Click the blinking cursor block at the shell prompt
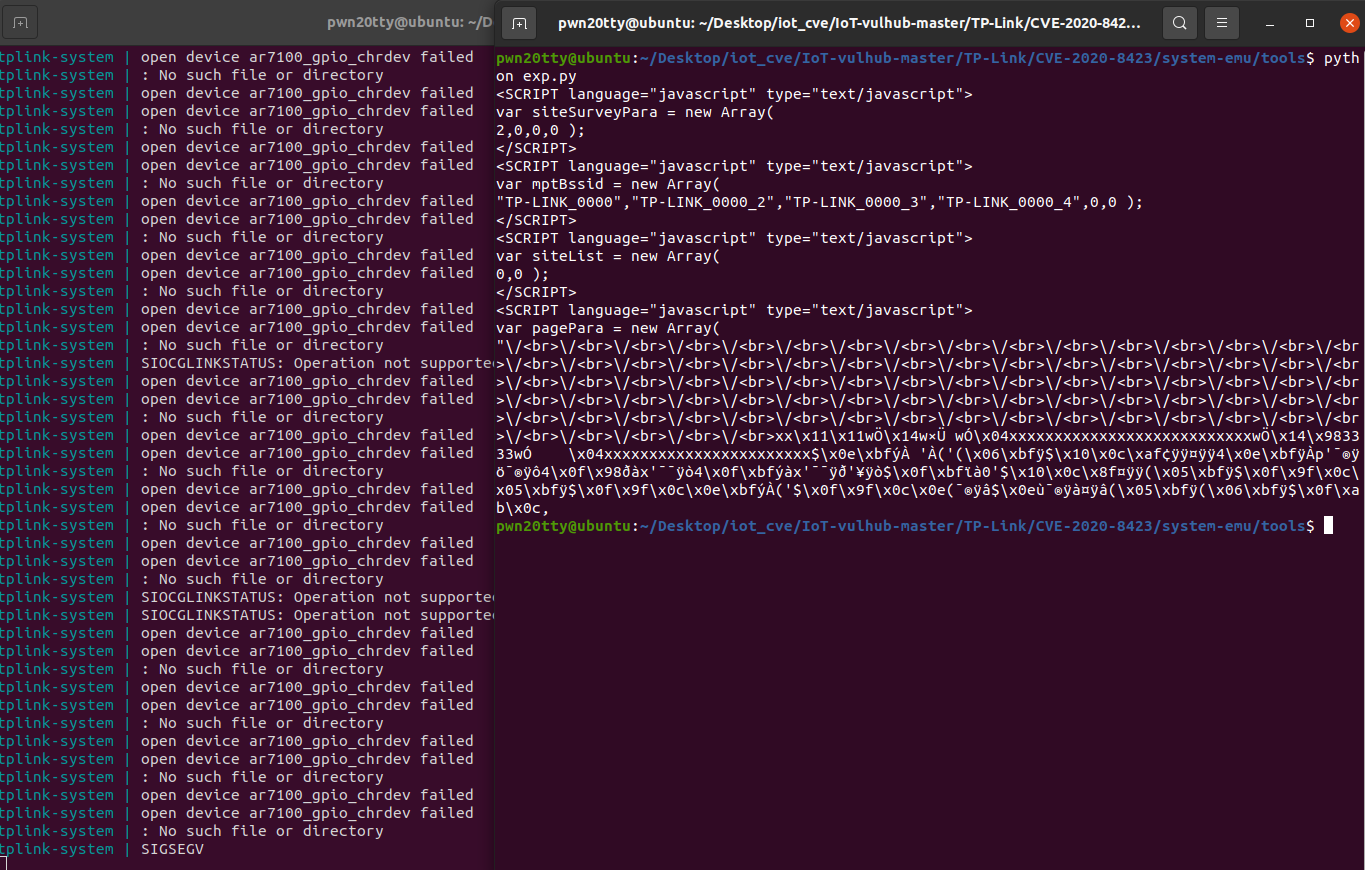The image size is (1365, 870). 1329,524
